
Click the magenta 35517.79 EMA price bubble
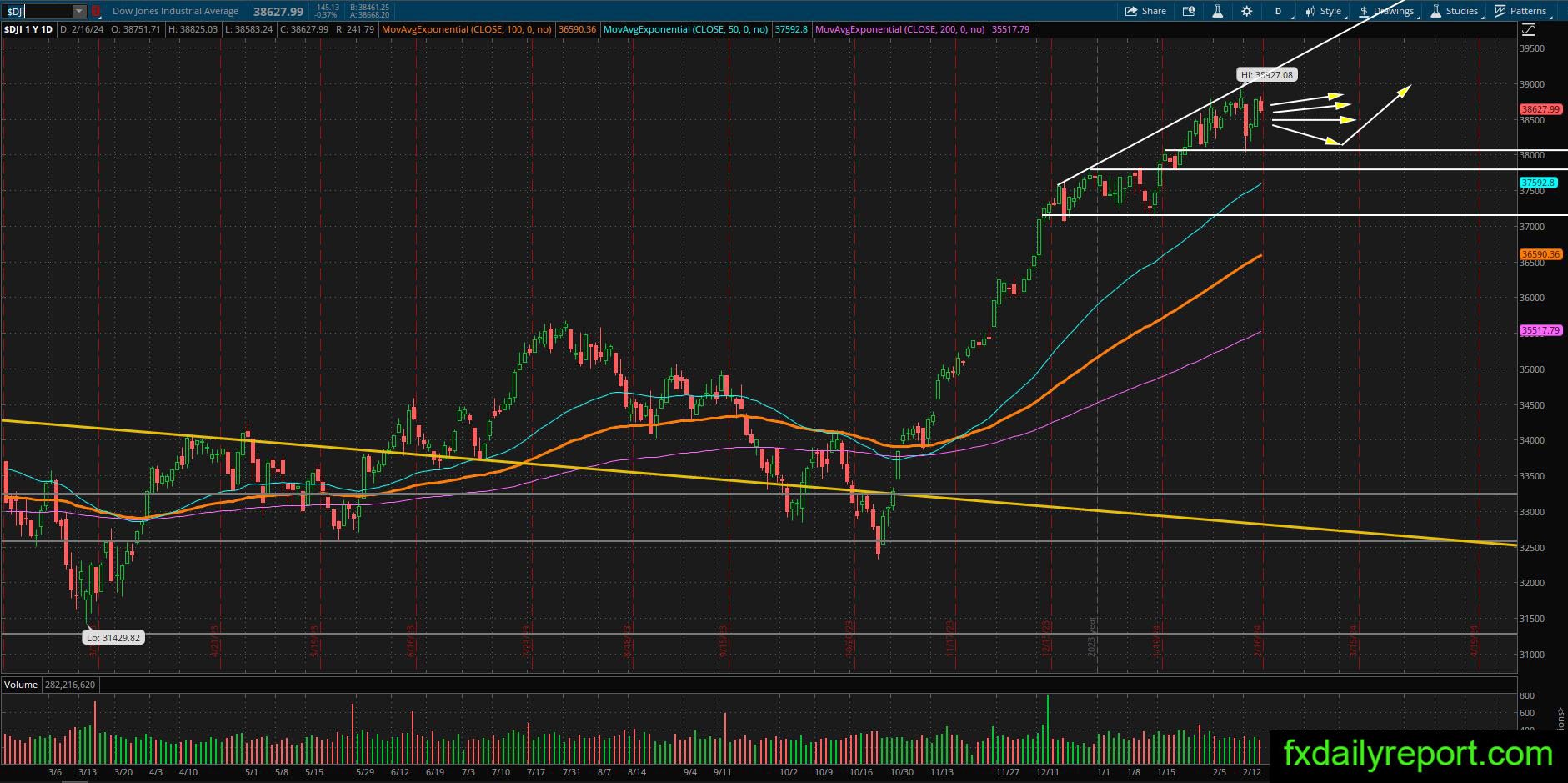[1540, 330]
